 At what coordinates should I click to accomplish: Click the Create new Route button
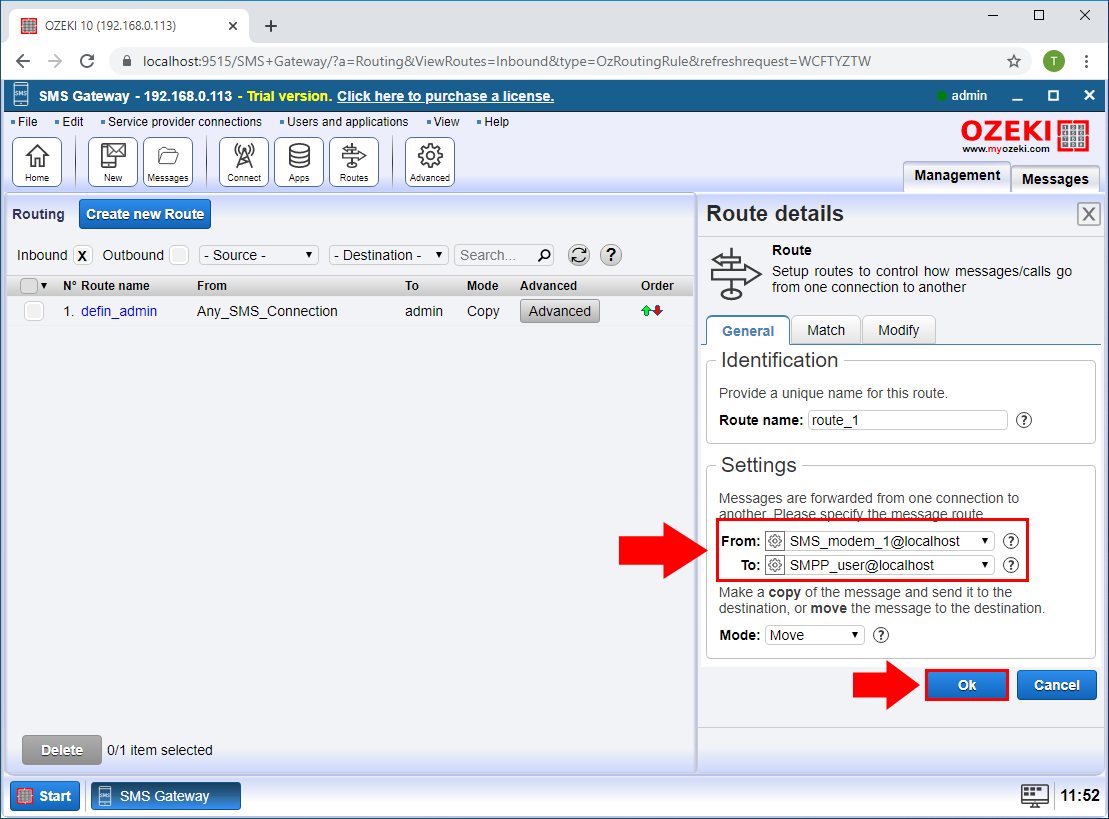pos(145,214)
